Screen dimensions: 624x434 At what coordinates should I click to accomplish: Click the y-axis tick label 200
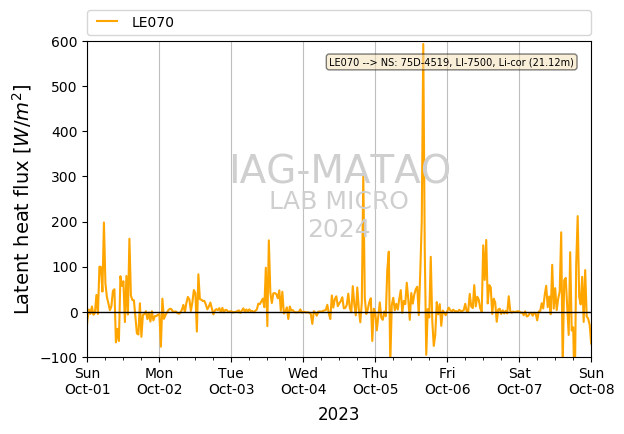click(x=64, y=222)
